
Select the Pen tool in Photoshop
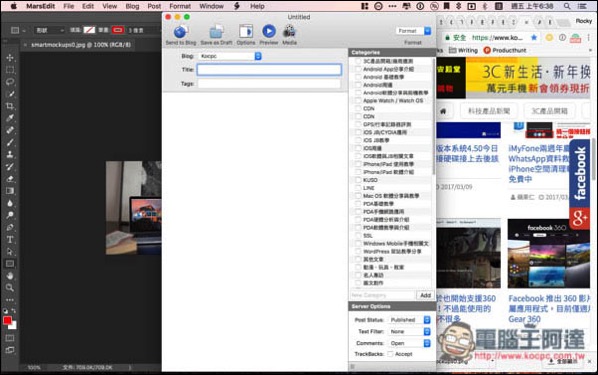(x=10, y=227)
